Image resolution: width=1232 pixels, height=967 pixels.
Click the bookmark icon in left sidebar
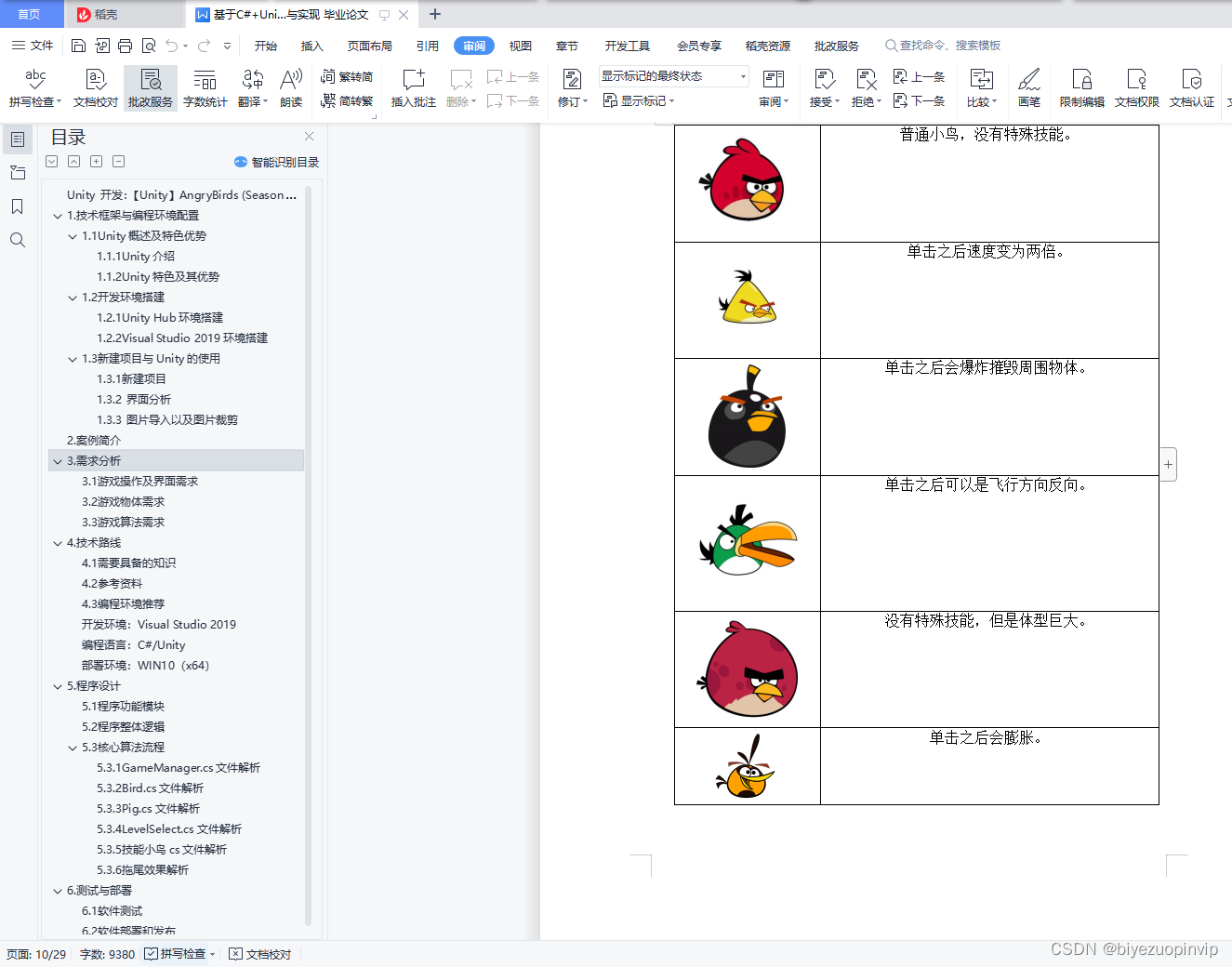point(17,206)
